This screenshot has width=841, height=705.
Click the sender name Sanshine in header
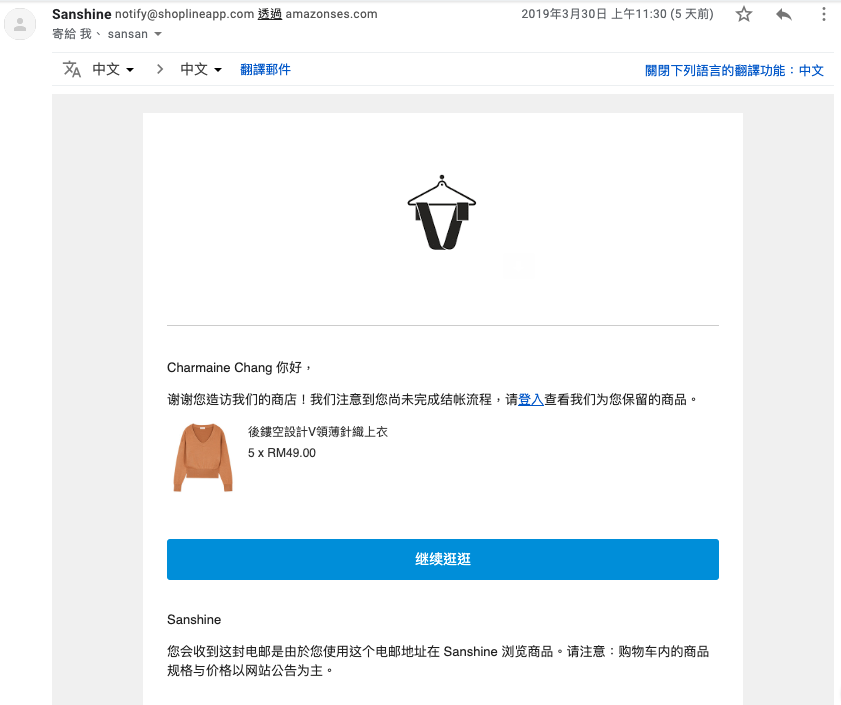82,14
